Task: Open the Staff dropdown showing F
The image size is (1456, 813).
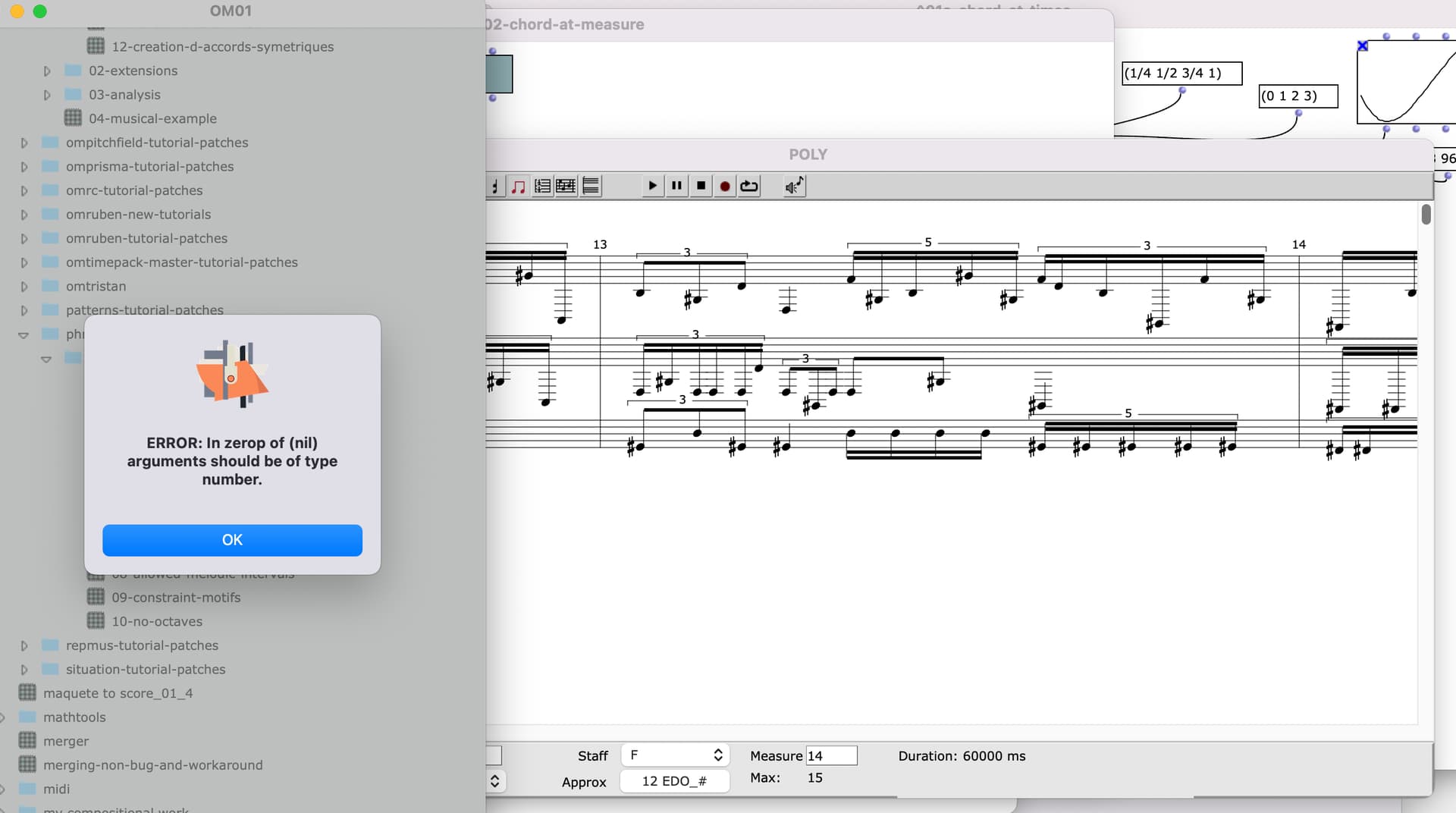Action: pyautogui.click(x=675, y=755)
